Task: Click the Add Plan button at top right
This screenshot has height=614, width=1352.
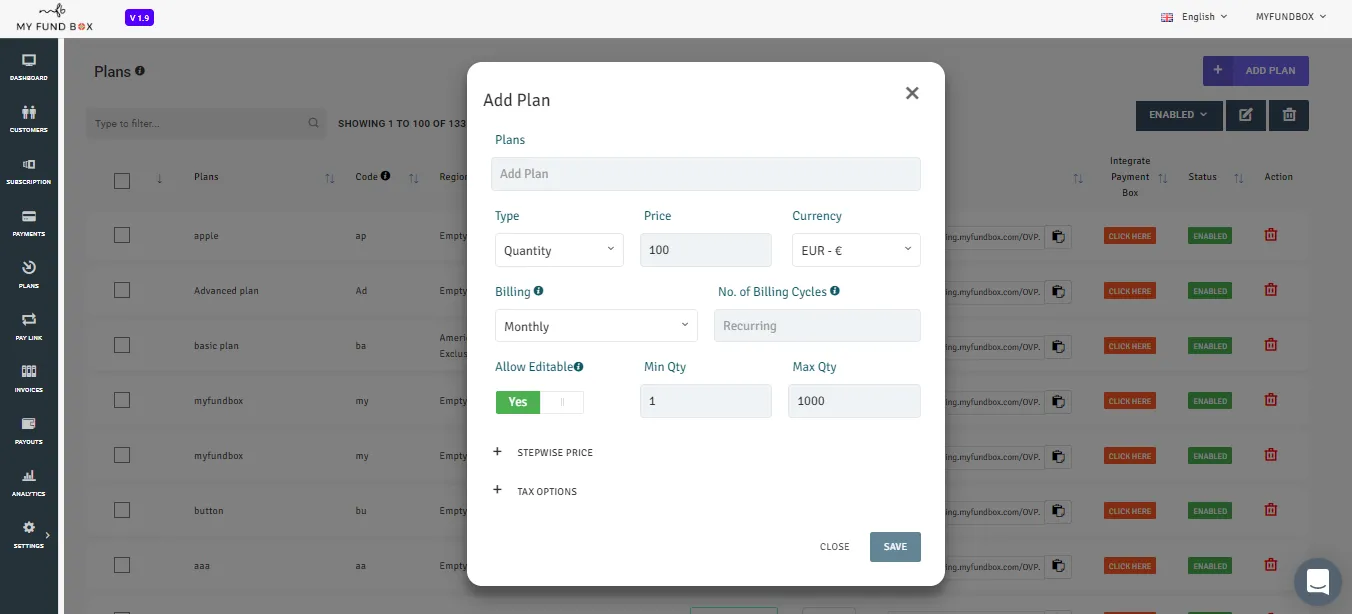Action: [x=1256, y=71]
